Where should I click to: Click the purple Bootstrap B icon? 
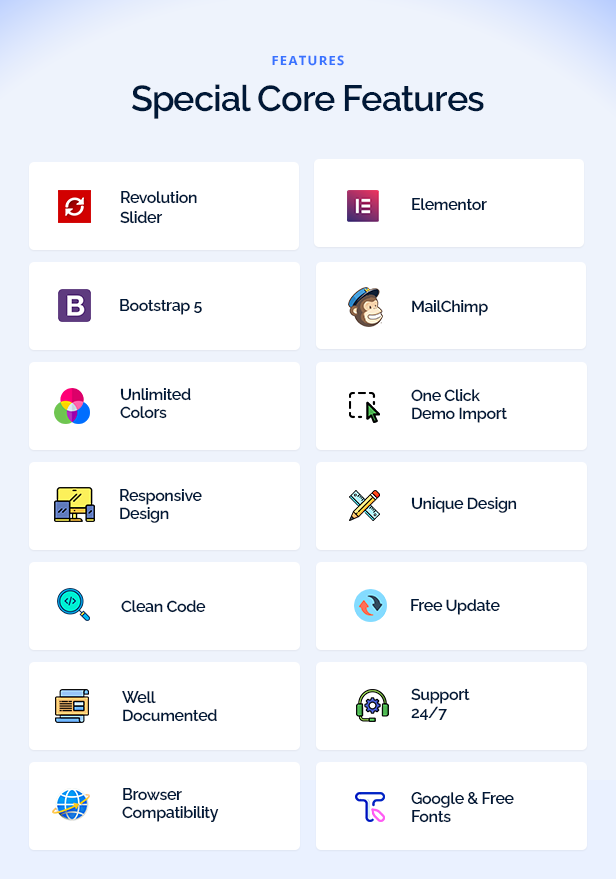coord(75,306)
